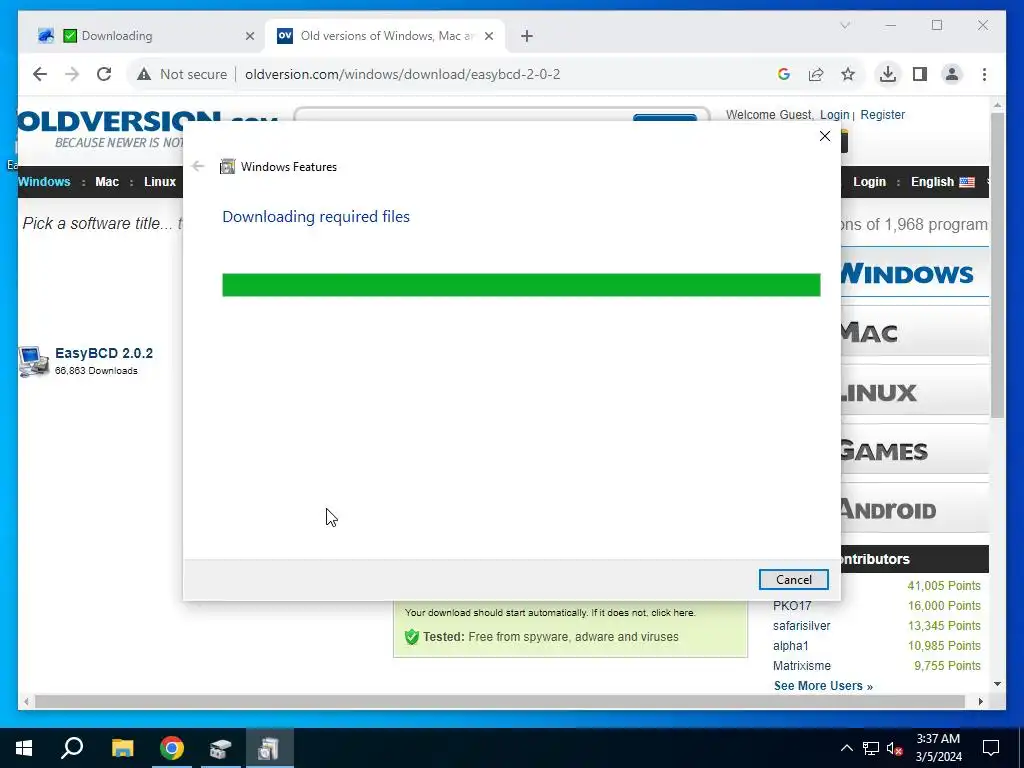This screenshot has height=768, width=1024.
Task: Show hidden system tray icons
Action: pos(846,748)
